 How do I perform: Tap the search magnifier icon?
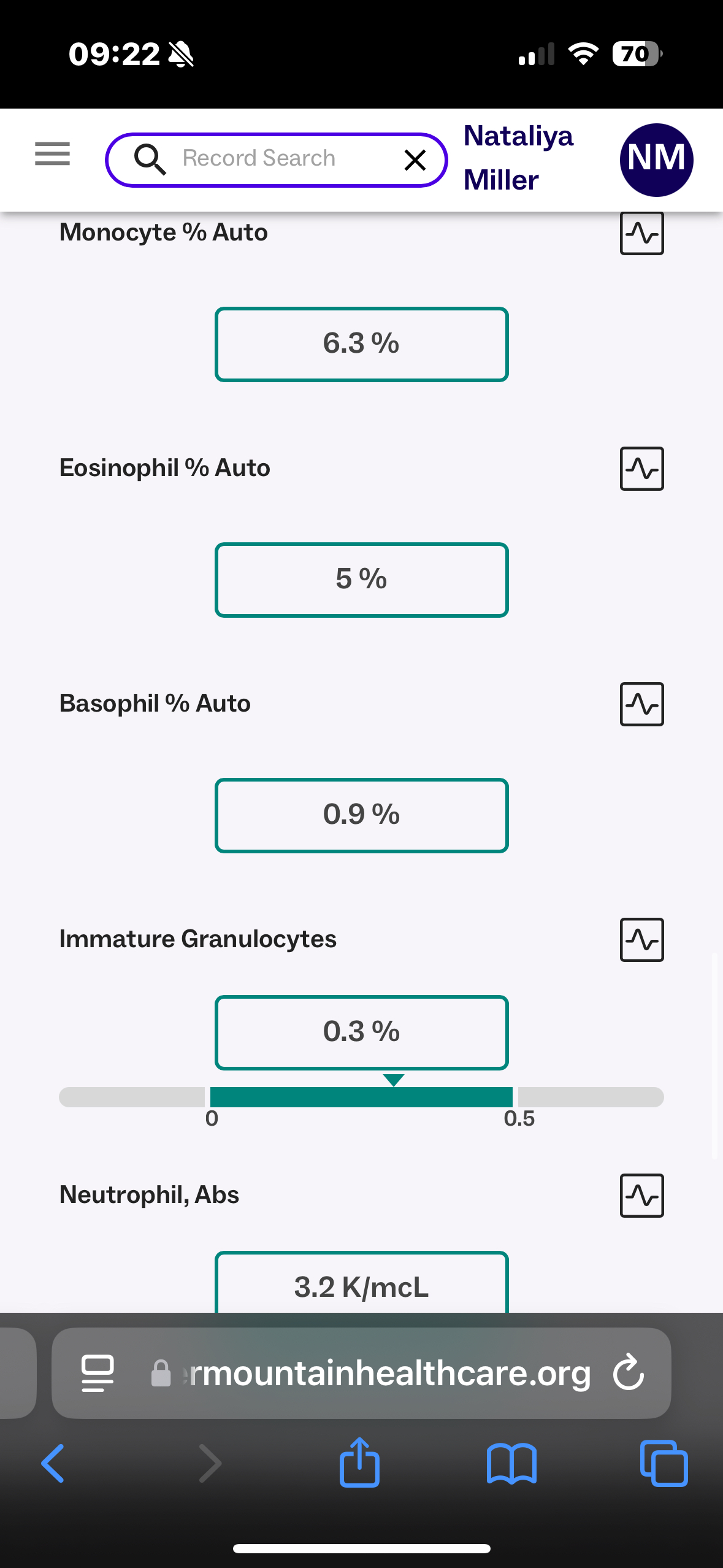[150, 159]
